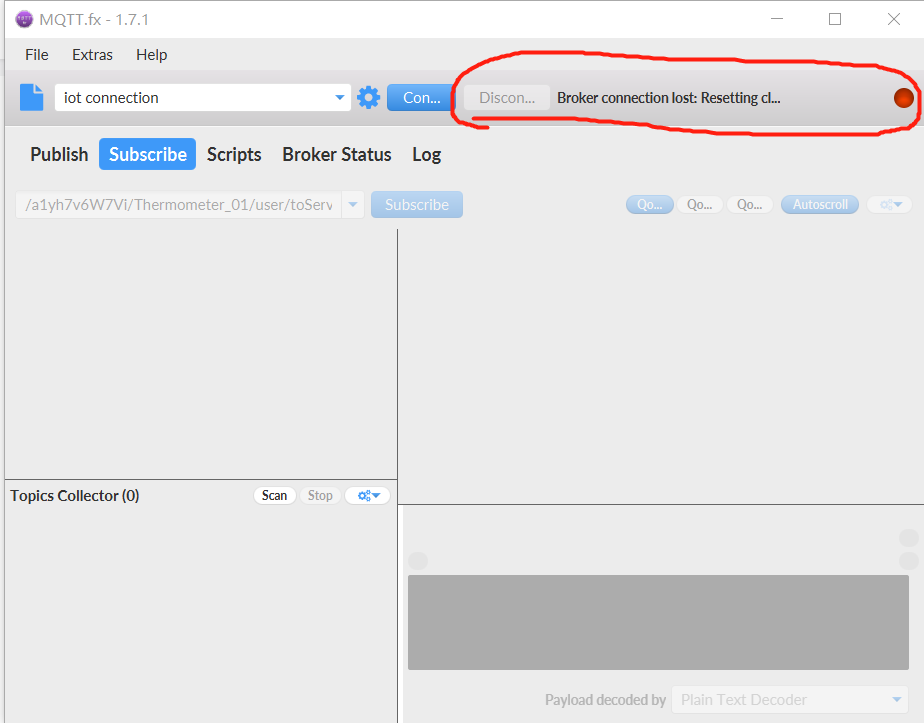Viewport: 924px width, 723px height.
Task: Open the Help menu
Action: tap(151, 55)
